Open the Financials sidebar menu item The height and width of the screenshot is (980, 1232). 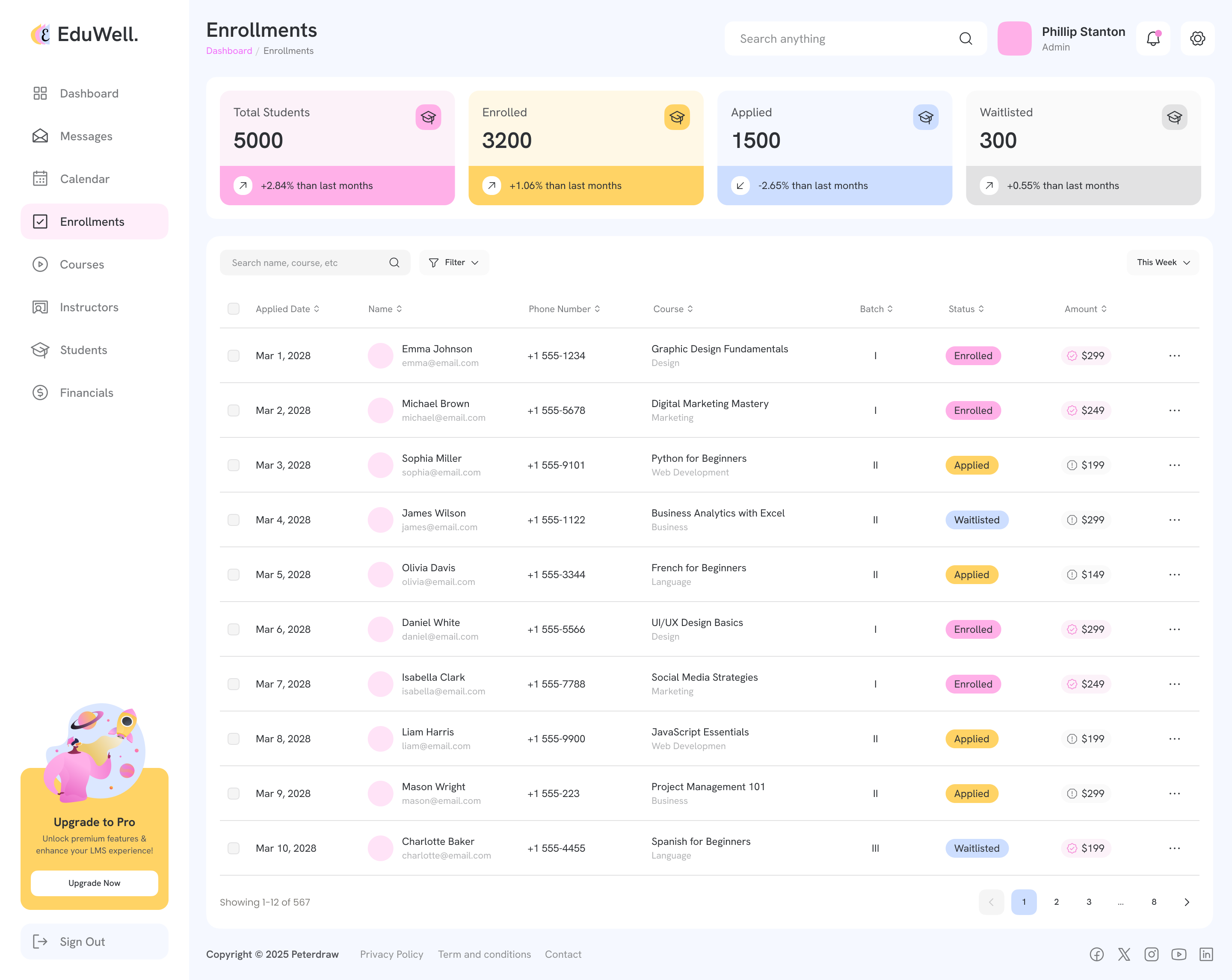tap(86, 393)
